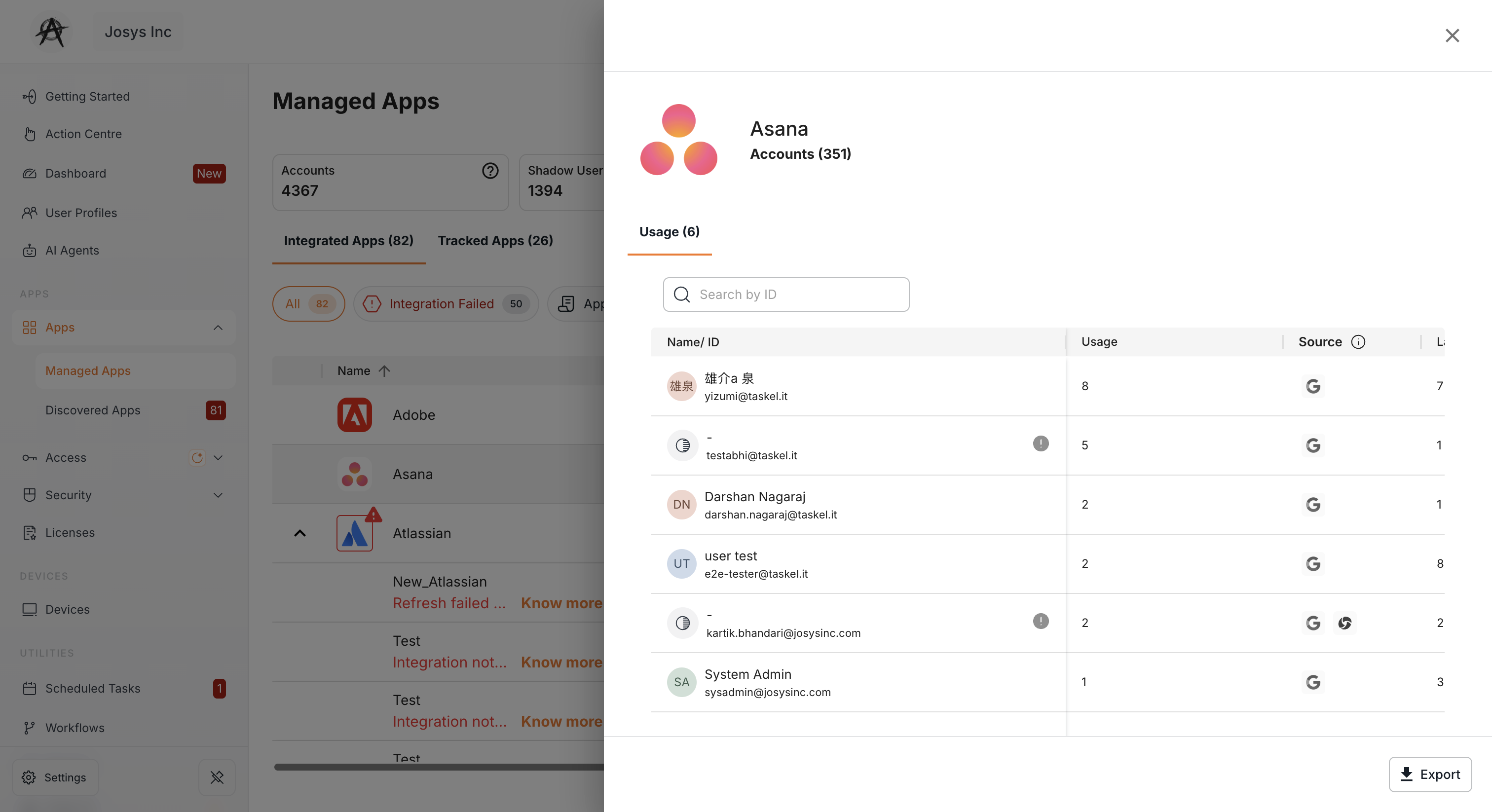Click the Google source icon for Darshan Nagaraj

1312,505
